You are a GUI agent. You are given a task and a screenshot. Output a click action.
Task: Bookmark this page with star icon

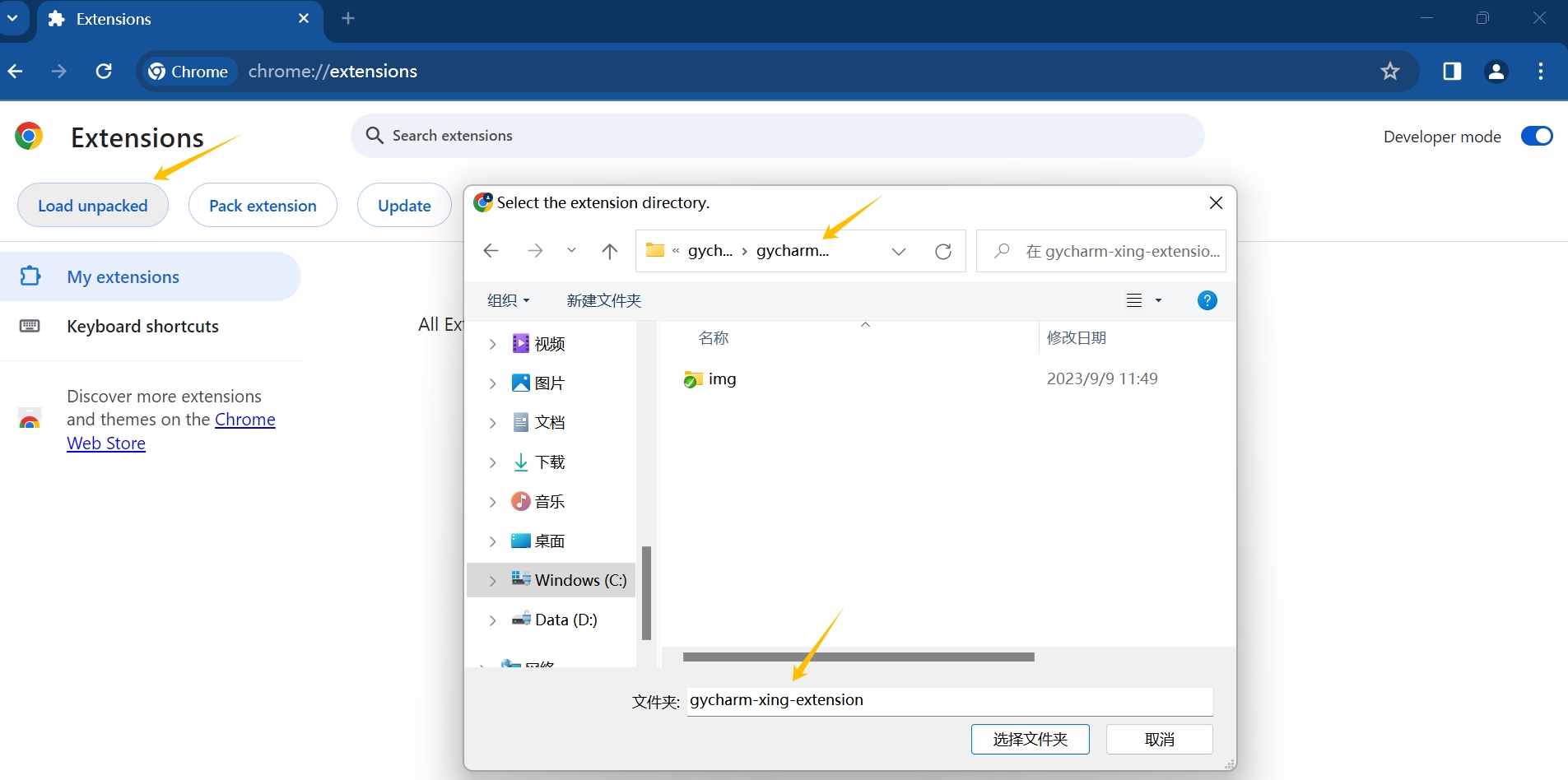click(1390, 72)
